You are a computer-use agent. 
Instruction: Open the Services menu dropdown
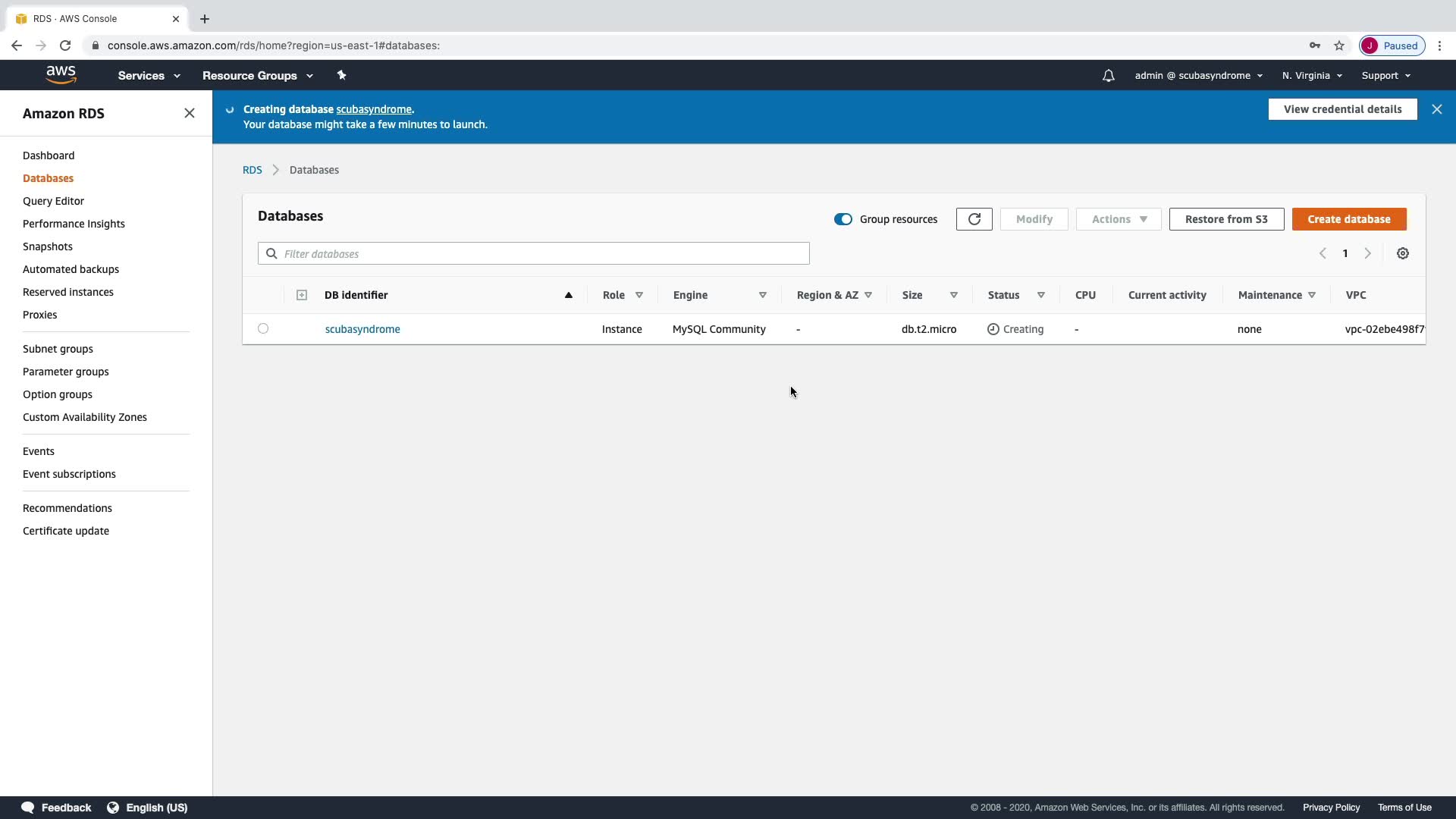(x=149, y=76)
